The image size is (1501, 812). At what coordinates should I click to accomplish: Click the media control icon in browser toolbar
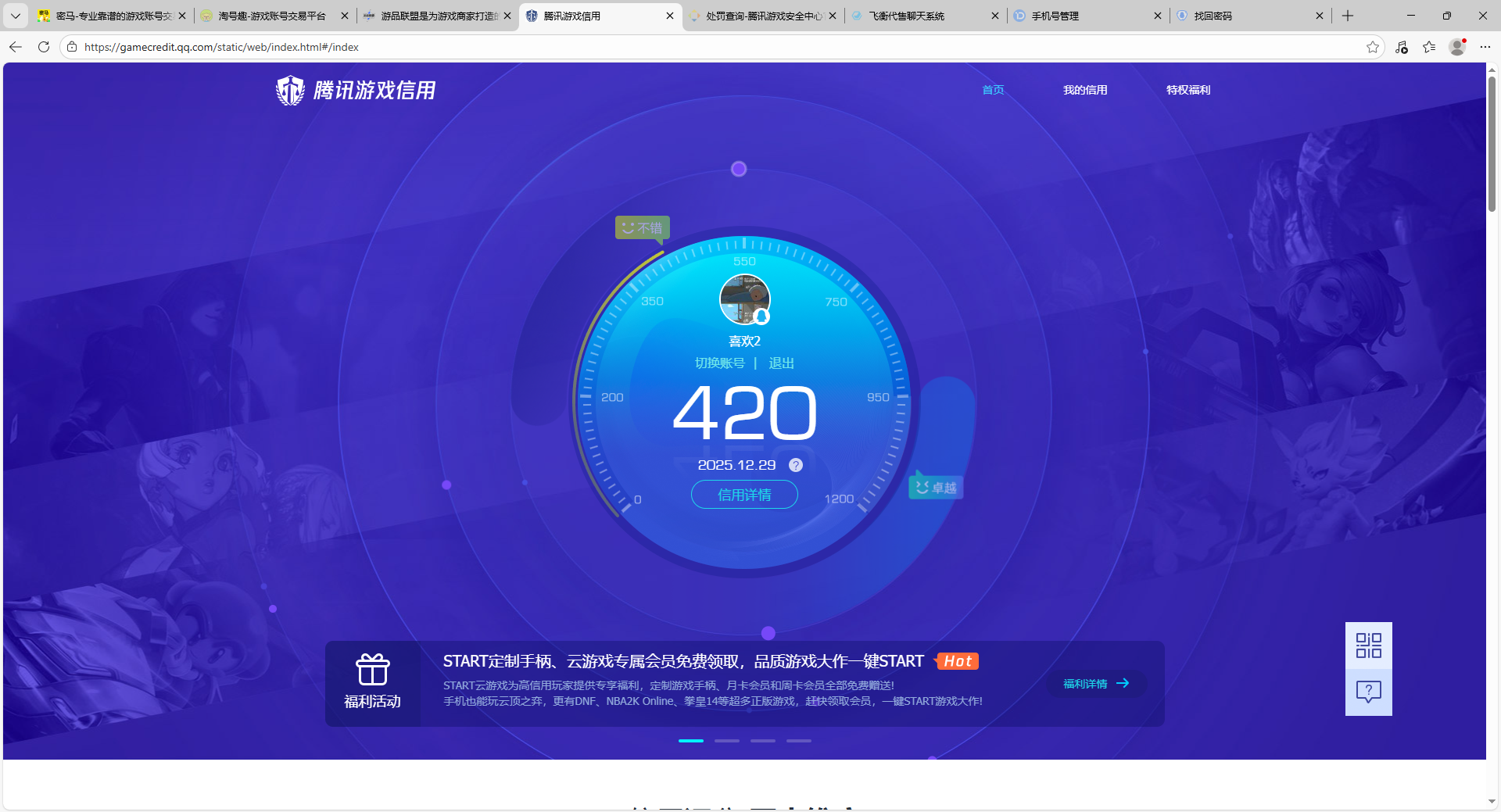(1402, 47)
